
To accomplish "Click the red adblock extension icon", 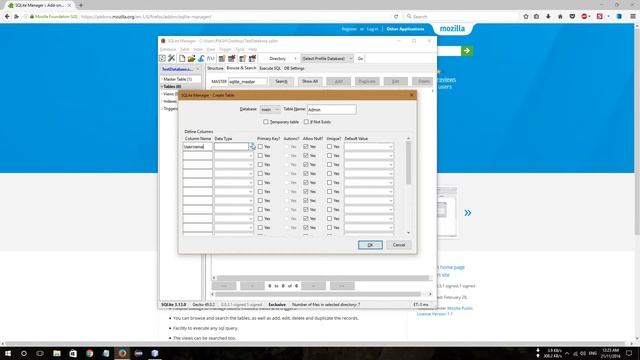I will [x=584, y=16].
